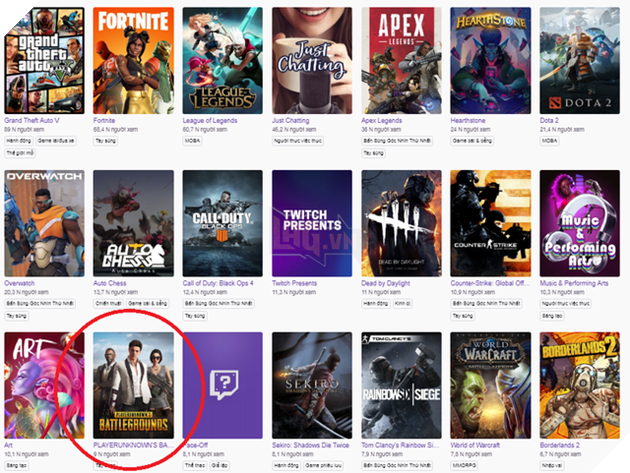Image resolution: width=630 pixels, height=473 pixels.
Task: Follow the Tom Clancy's Rainbow Six link
Action: point(400,445)
